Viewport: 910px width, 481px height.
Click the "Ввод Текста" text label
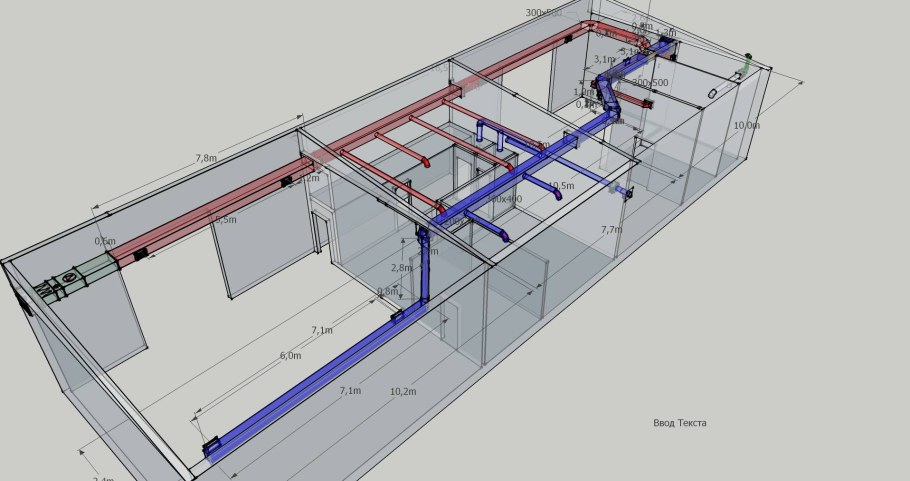(x=680, y=423)
